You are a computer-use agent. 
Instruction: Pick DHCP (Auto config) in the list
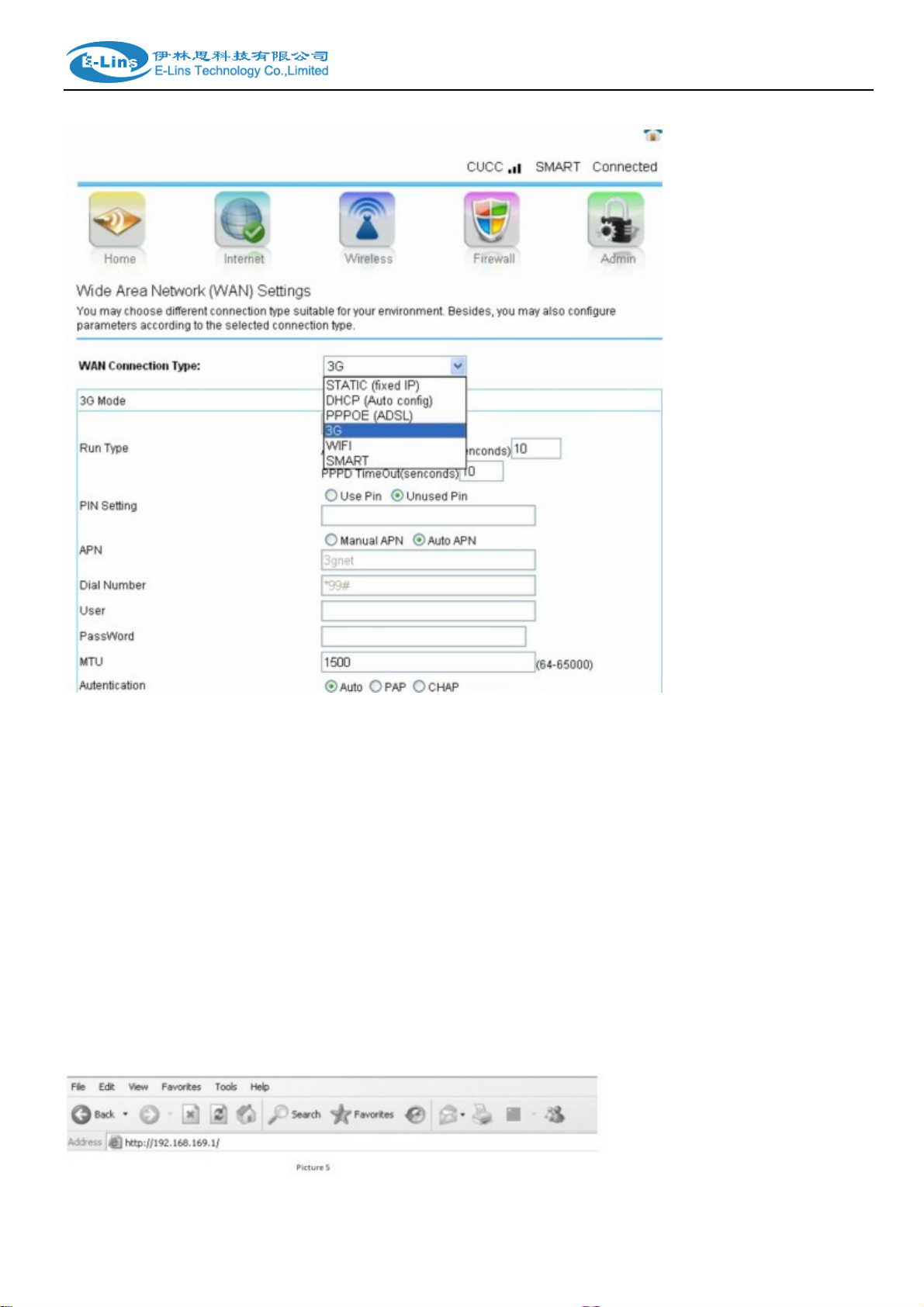coord(379,400)
